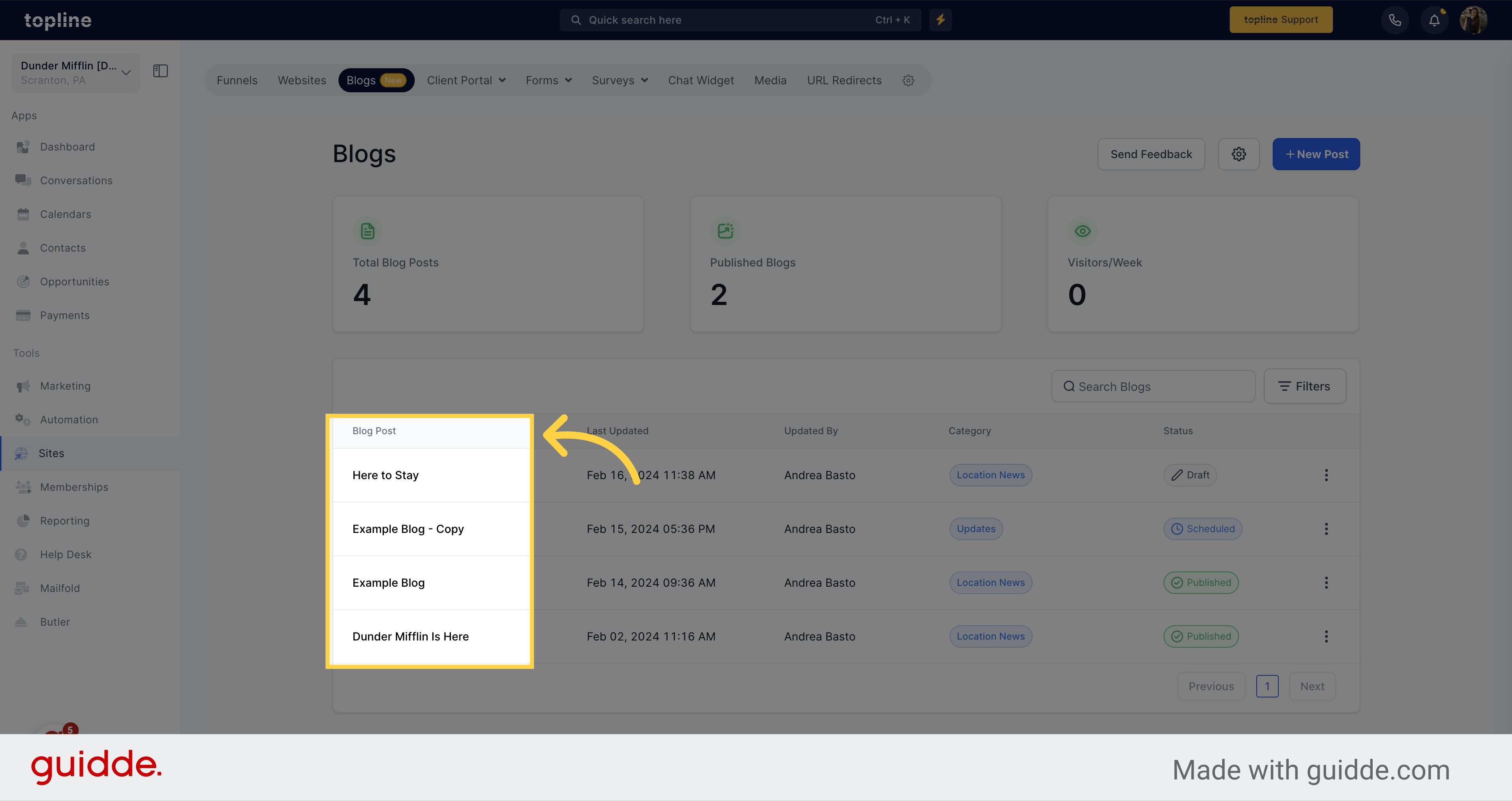1512x801 pixels.
Task: Switch to the URL Redirects tab
Action: click(844, 80)
